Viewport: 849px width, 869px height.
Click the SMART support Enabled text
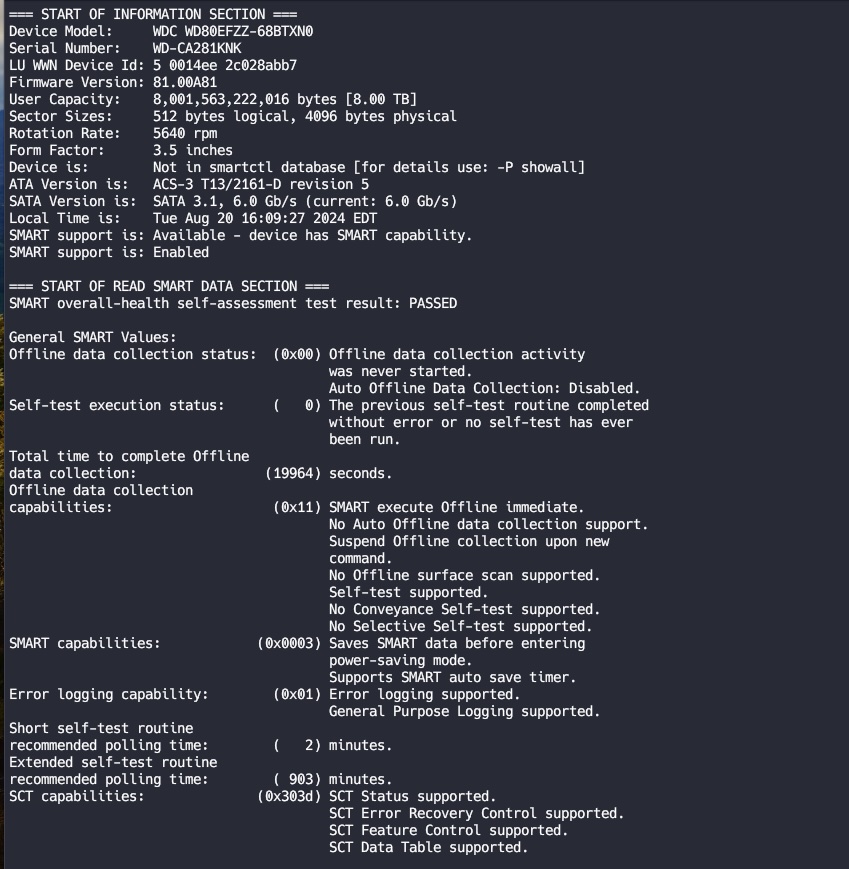point(181,252)
